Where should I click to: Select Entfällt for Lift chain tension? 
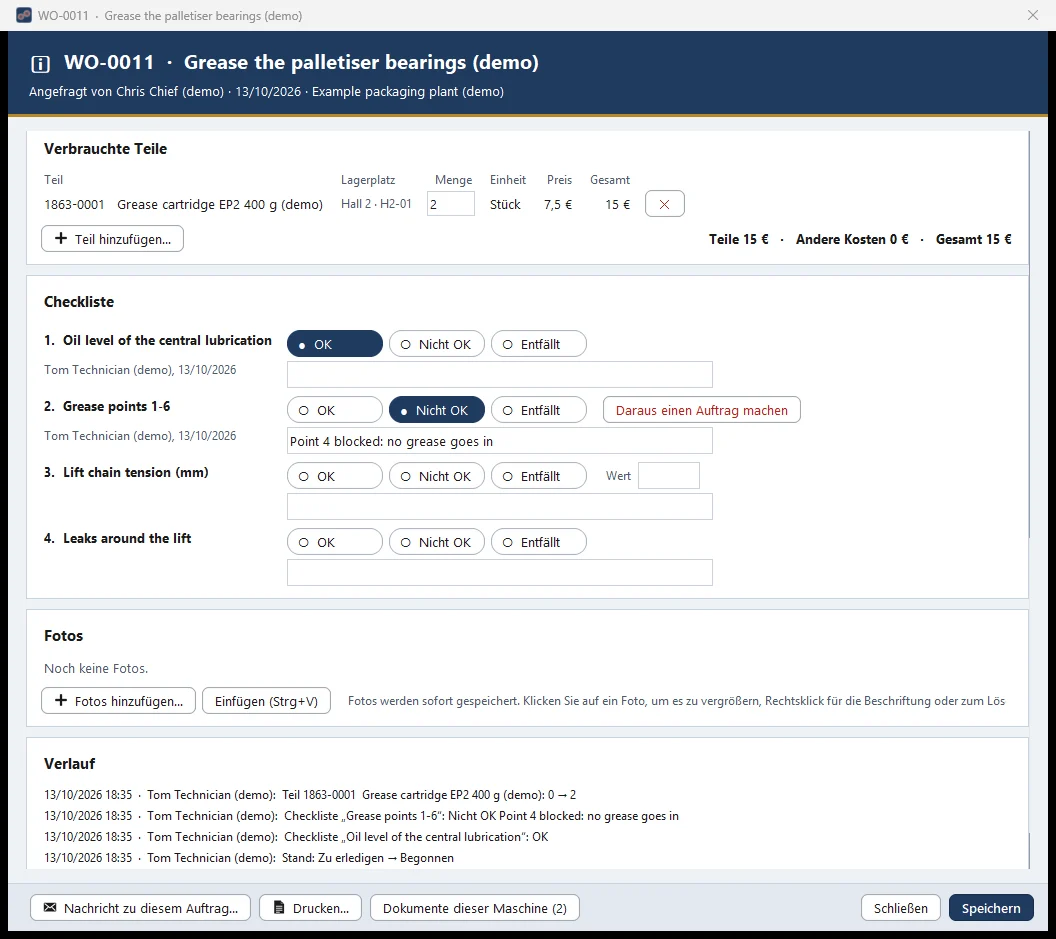[539, 476]
